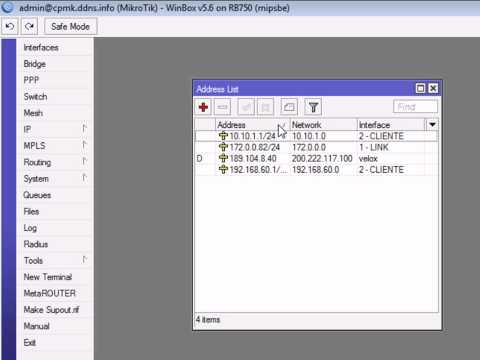Screen dimensions: 480x360
Task: Open the Manual
Action: [x=55, y=326]
